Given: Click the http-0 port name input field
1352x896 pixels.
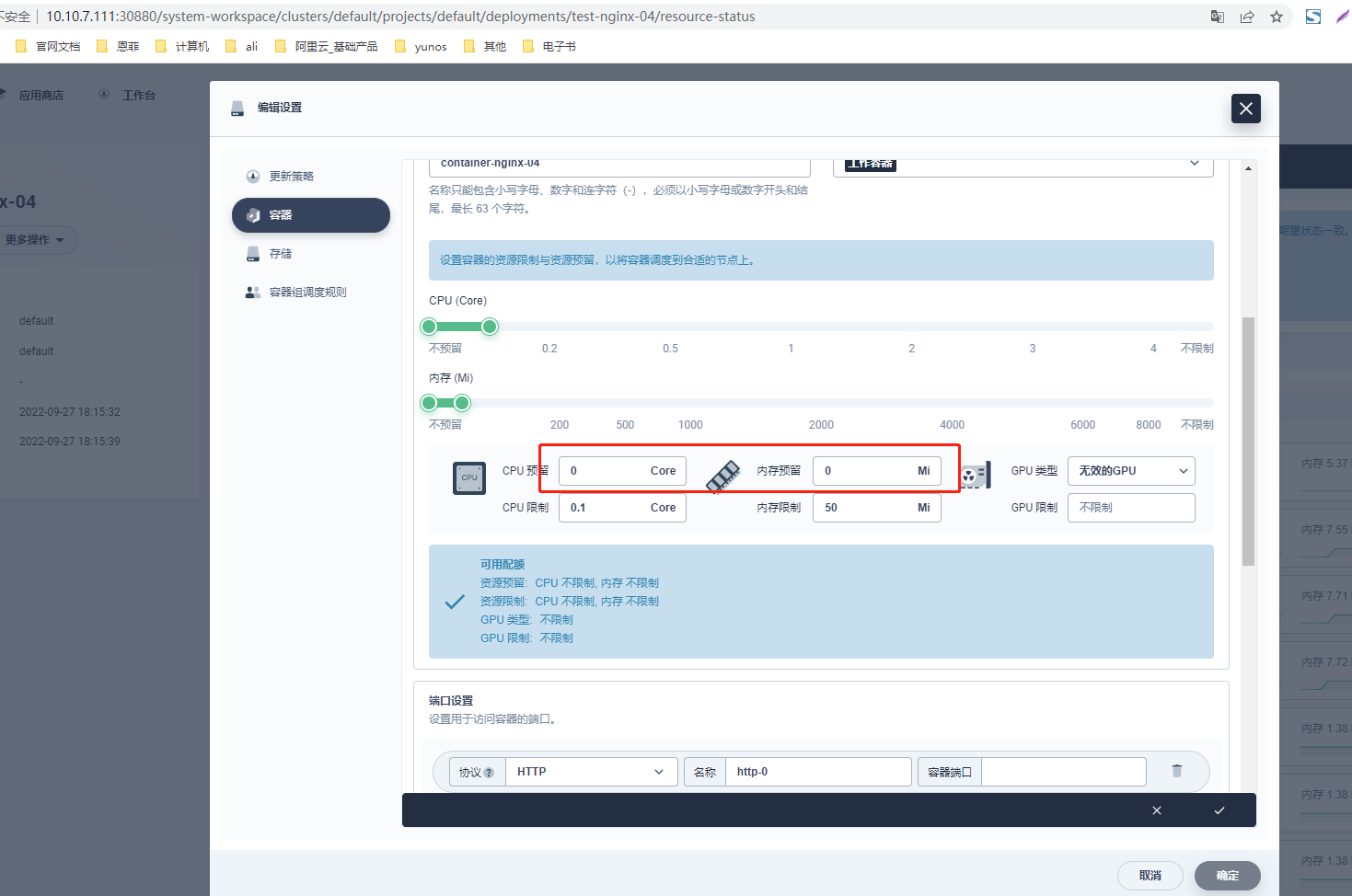Looking at the screenshot, I should tap(817, 771).
